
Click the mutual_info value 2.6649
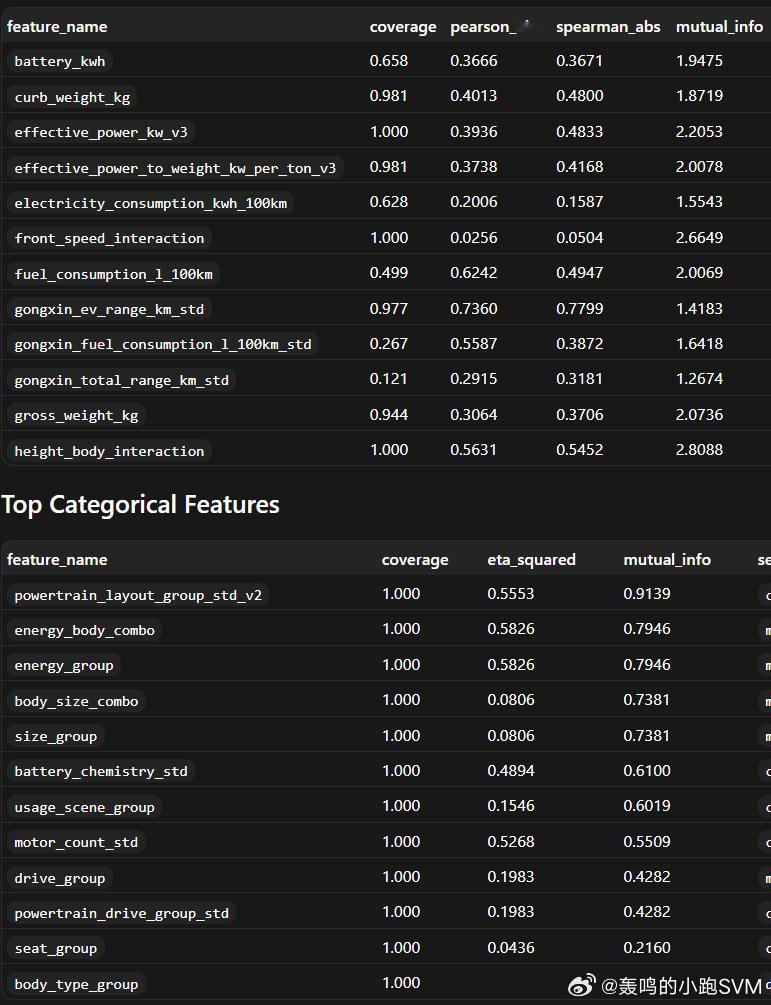point(699,238)
